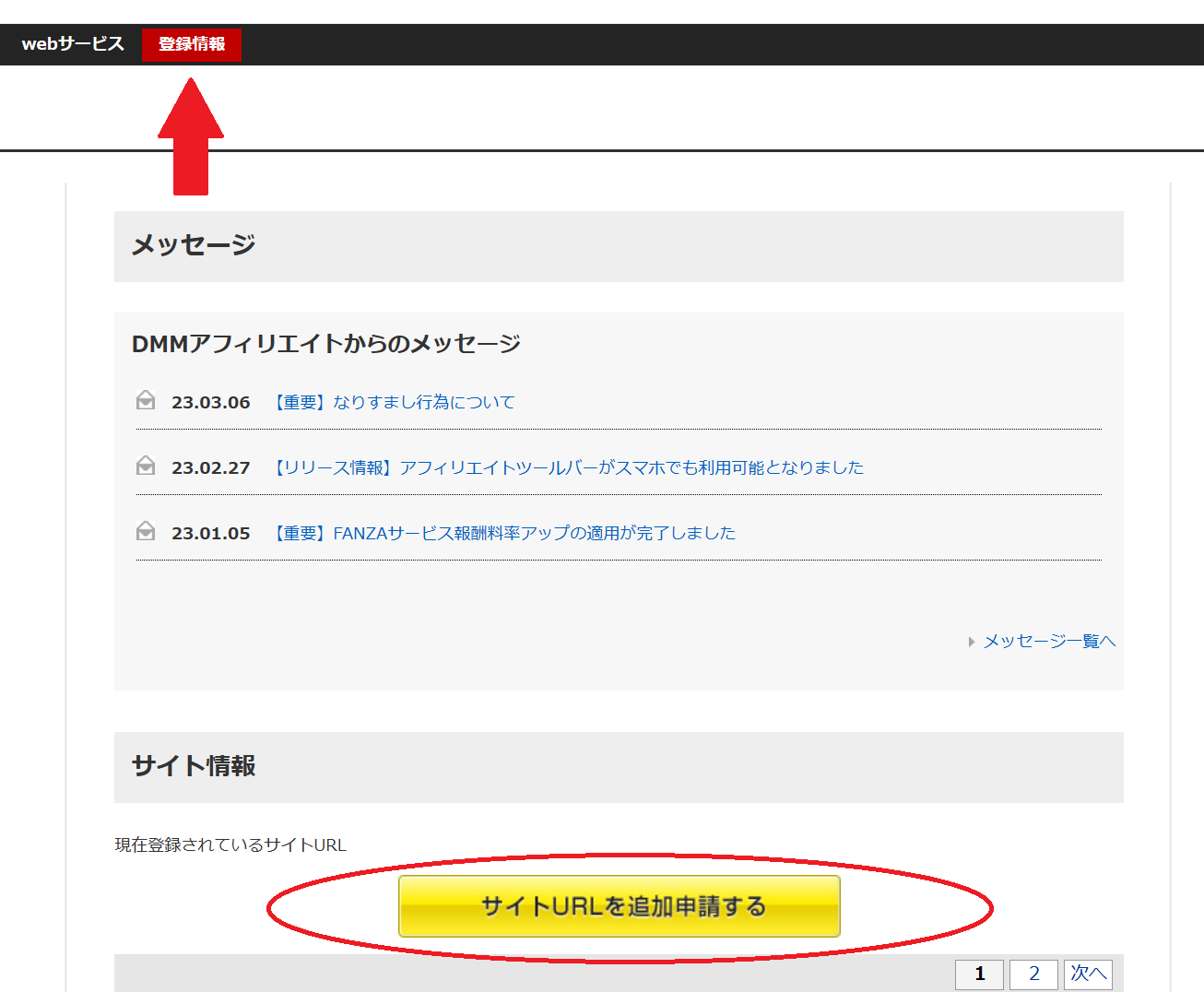
Task: Open the webサービス menu item
Action: [72, 44]
